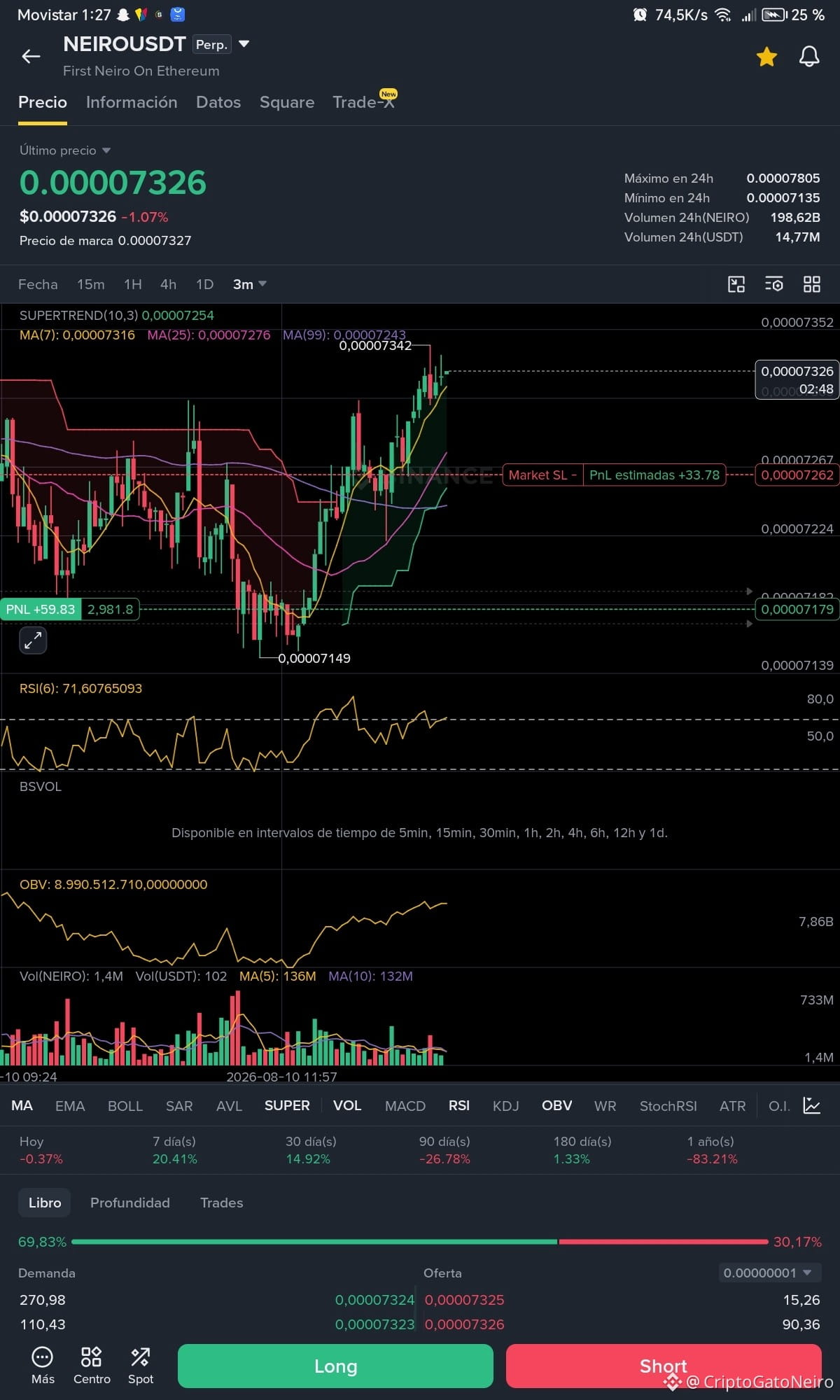
Task: Toggle the StochRSI indicator
Action: point(668,1105)
